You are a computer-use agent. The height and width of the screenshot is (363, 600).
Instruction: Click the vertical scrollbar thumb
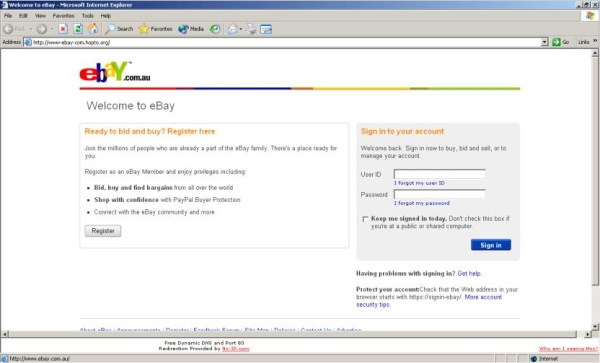595,171
